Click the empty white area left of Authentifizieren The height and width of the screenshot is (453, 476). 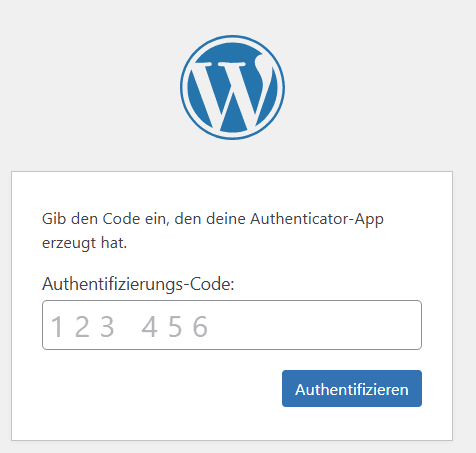160,388
